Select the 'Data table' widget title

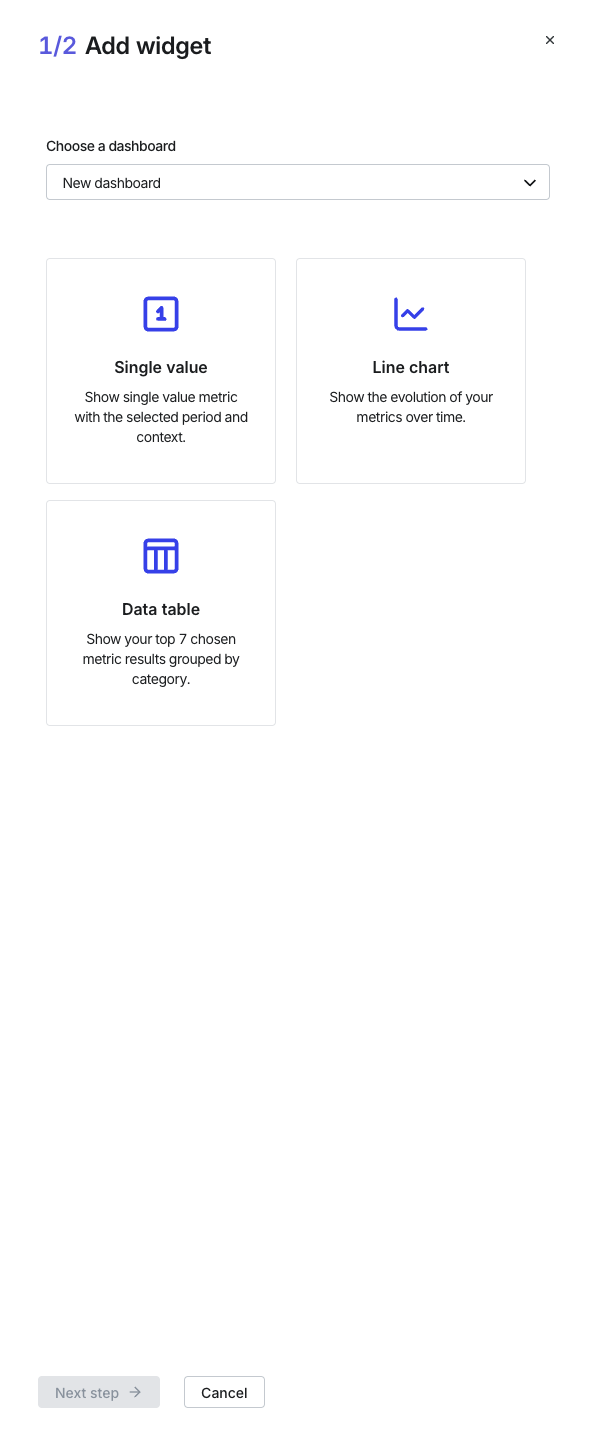point(161,609)
